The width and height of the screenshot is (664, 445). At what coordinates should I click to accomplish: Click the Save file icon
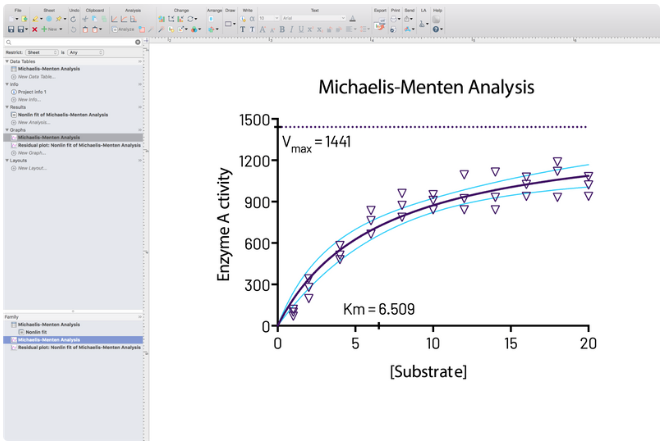(11, 29)
